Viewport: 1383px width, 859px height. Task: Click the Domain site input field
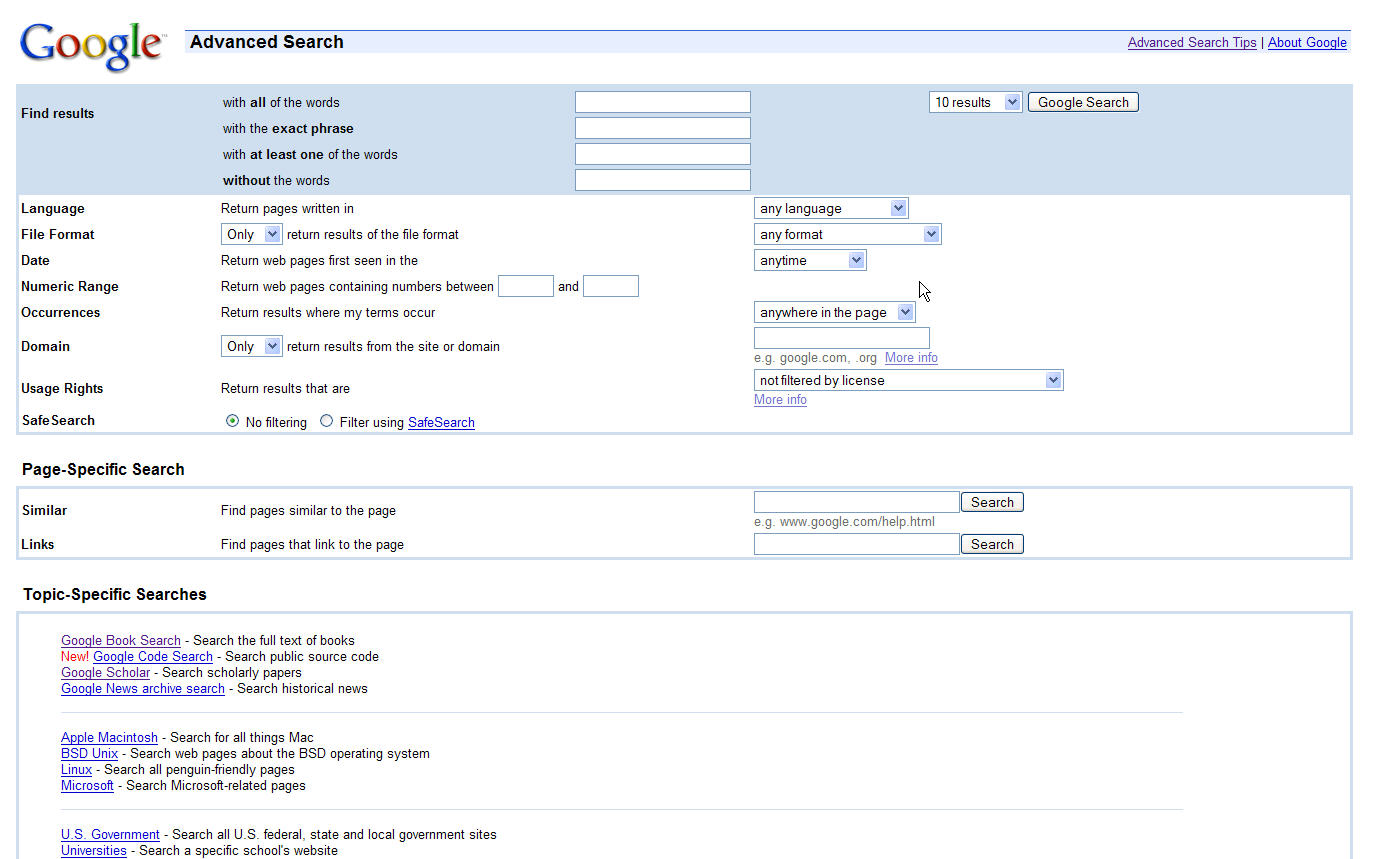click(842, 338)
